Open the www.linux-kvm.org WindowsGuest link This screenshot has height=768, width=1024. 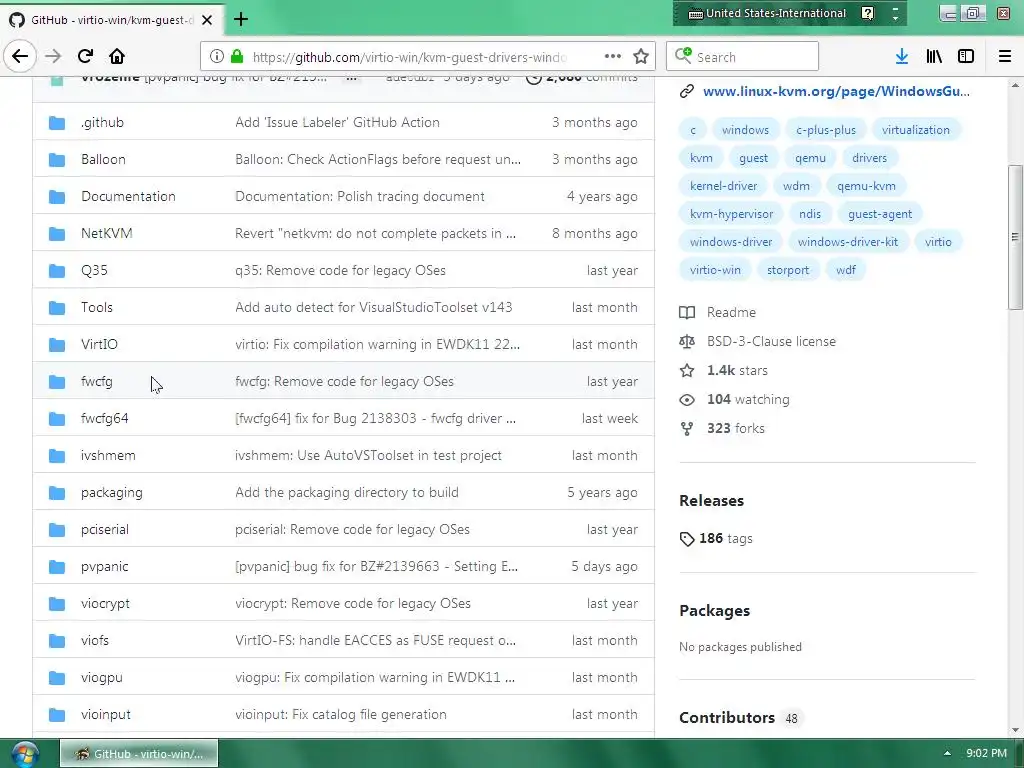click(836, 91)
